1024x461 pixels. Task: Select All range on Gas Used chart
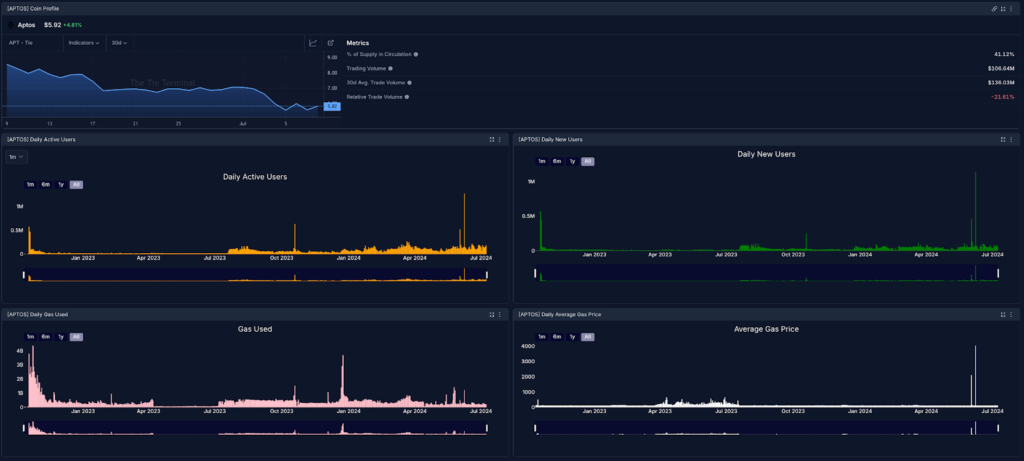(76, 337)
